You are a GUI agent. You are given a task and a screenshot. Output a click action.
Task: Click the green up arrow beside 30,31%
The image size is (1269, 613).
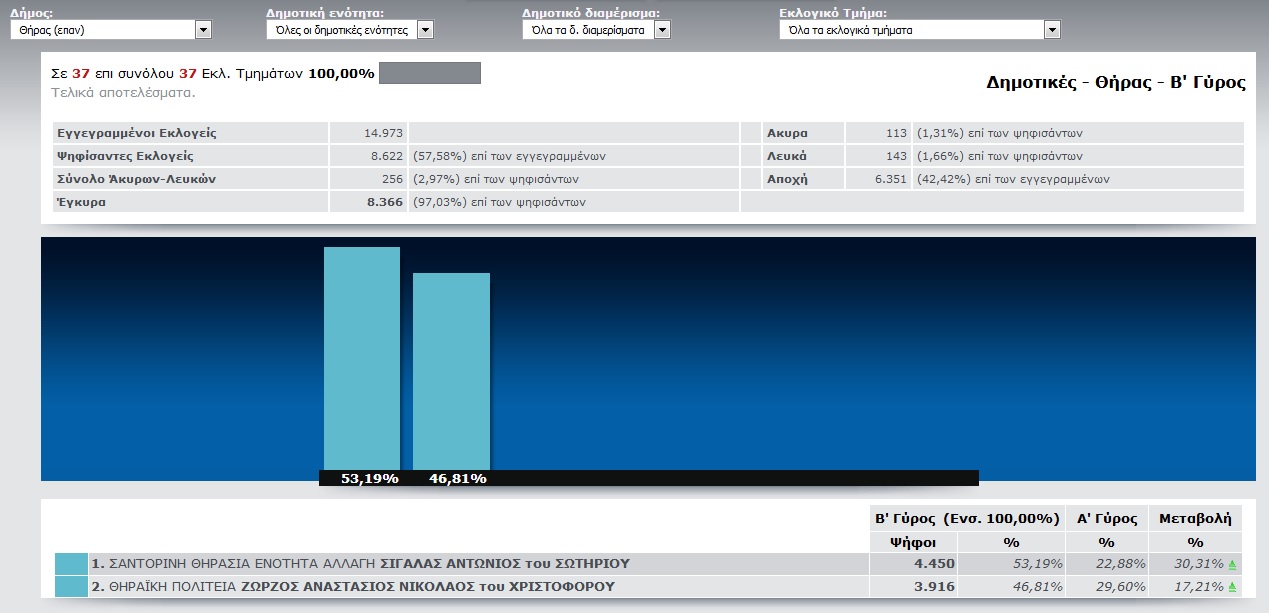tap(1232, 565)
